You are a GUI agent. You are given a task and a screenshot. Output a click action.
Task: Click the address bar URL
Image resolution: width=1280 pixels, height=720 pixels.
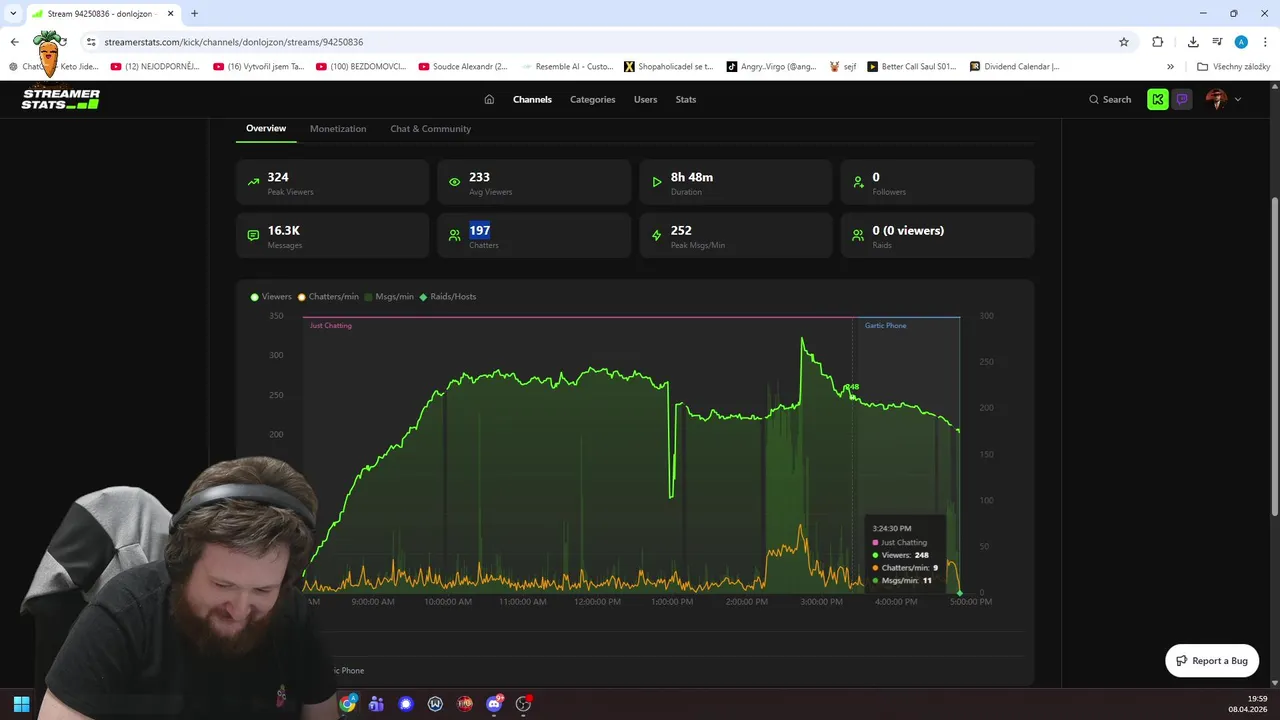pyautogui.click(x=233, y=42)
